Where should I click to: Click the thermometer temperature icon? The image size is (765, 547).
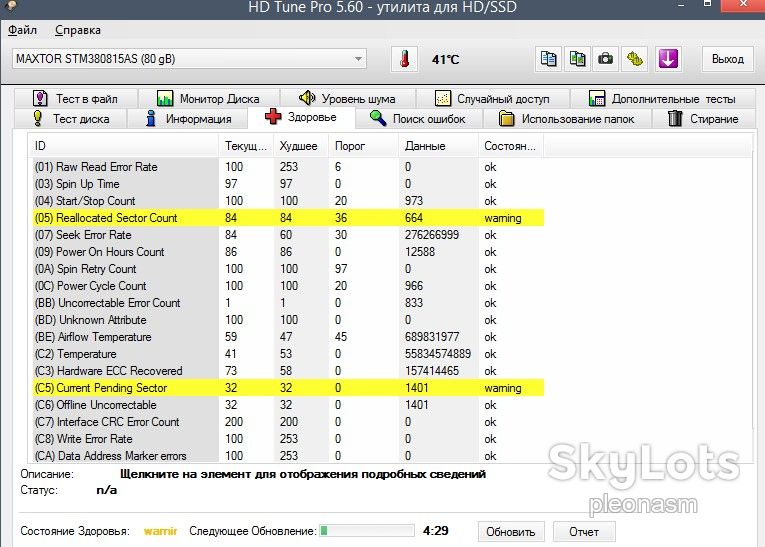tap(404, 59)
